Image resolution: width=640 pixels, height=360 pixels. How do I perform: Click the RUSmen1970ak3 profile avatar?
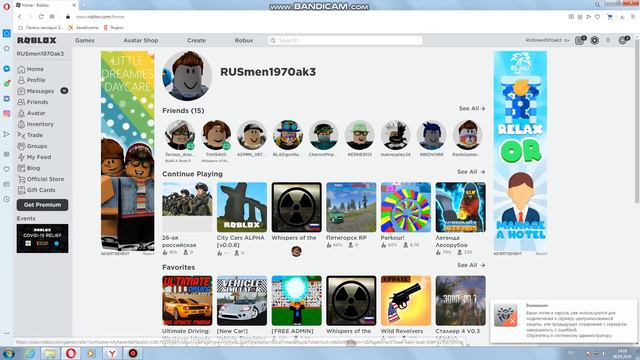[187, 76]
